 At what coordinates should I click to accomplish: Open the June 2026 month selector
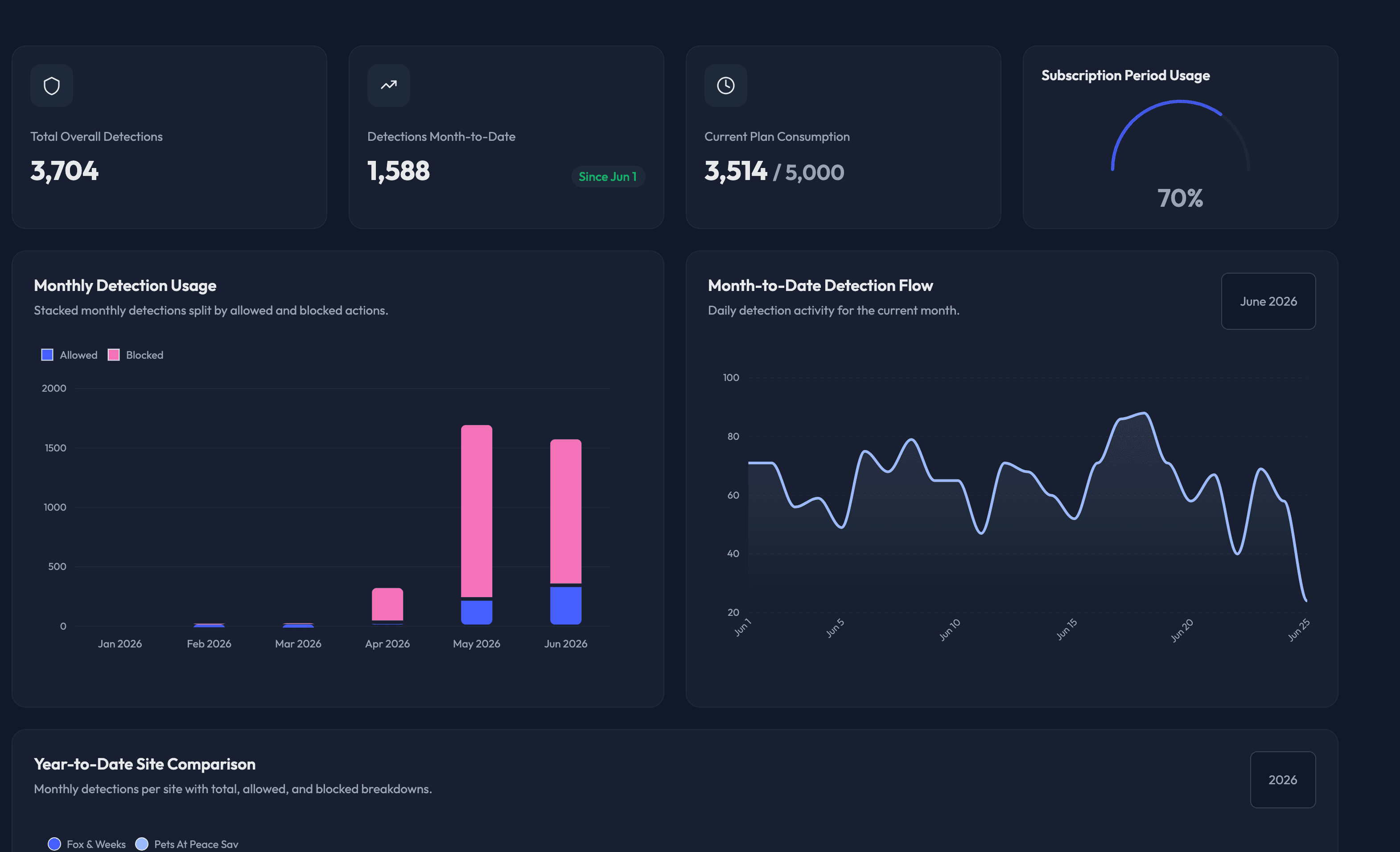pyautogui.click(x=1268, y=301)
